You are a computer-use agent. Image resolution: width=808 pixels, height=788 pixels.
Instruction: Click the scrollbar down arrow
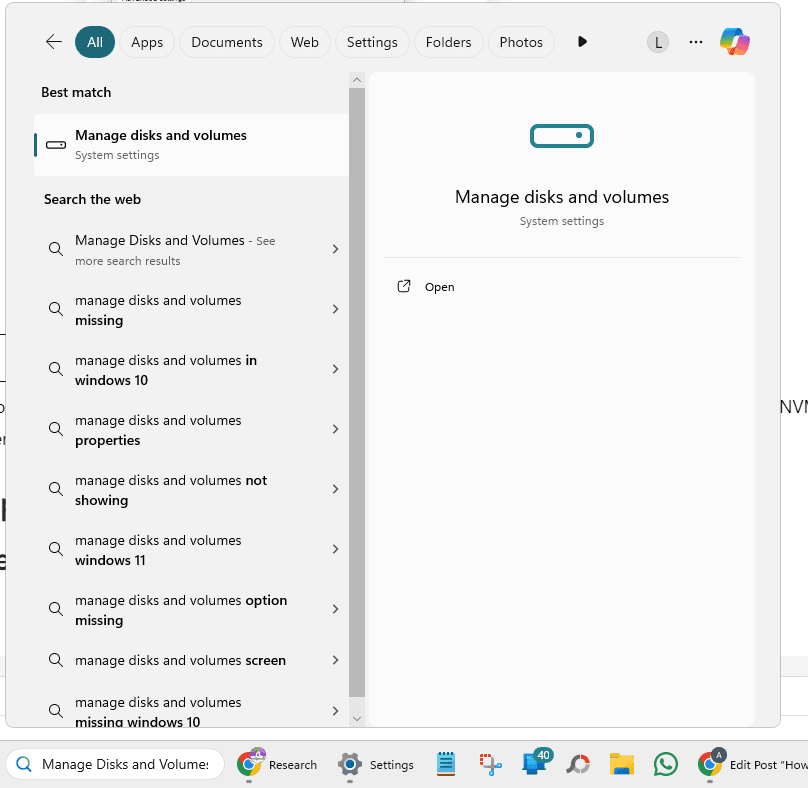pos(357,718)
